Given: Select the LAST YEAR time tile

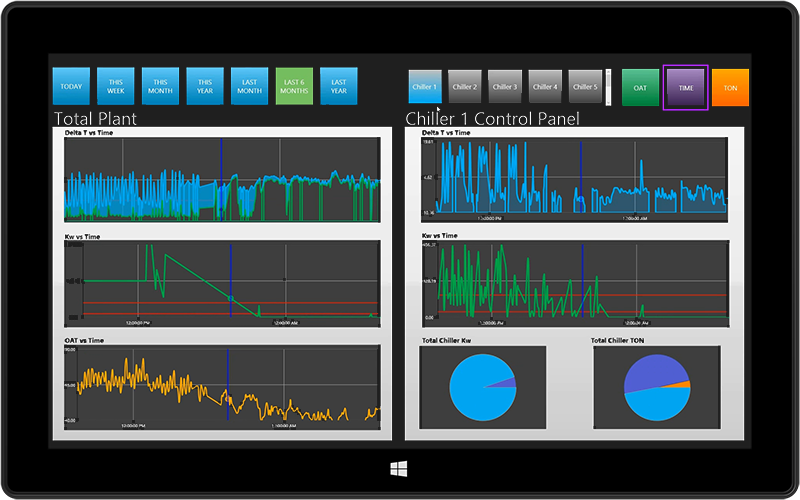Looking at the screenshot, I should 339,87.
